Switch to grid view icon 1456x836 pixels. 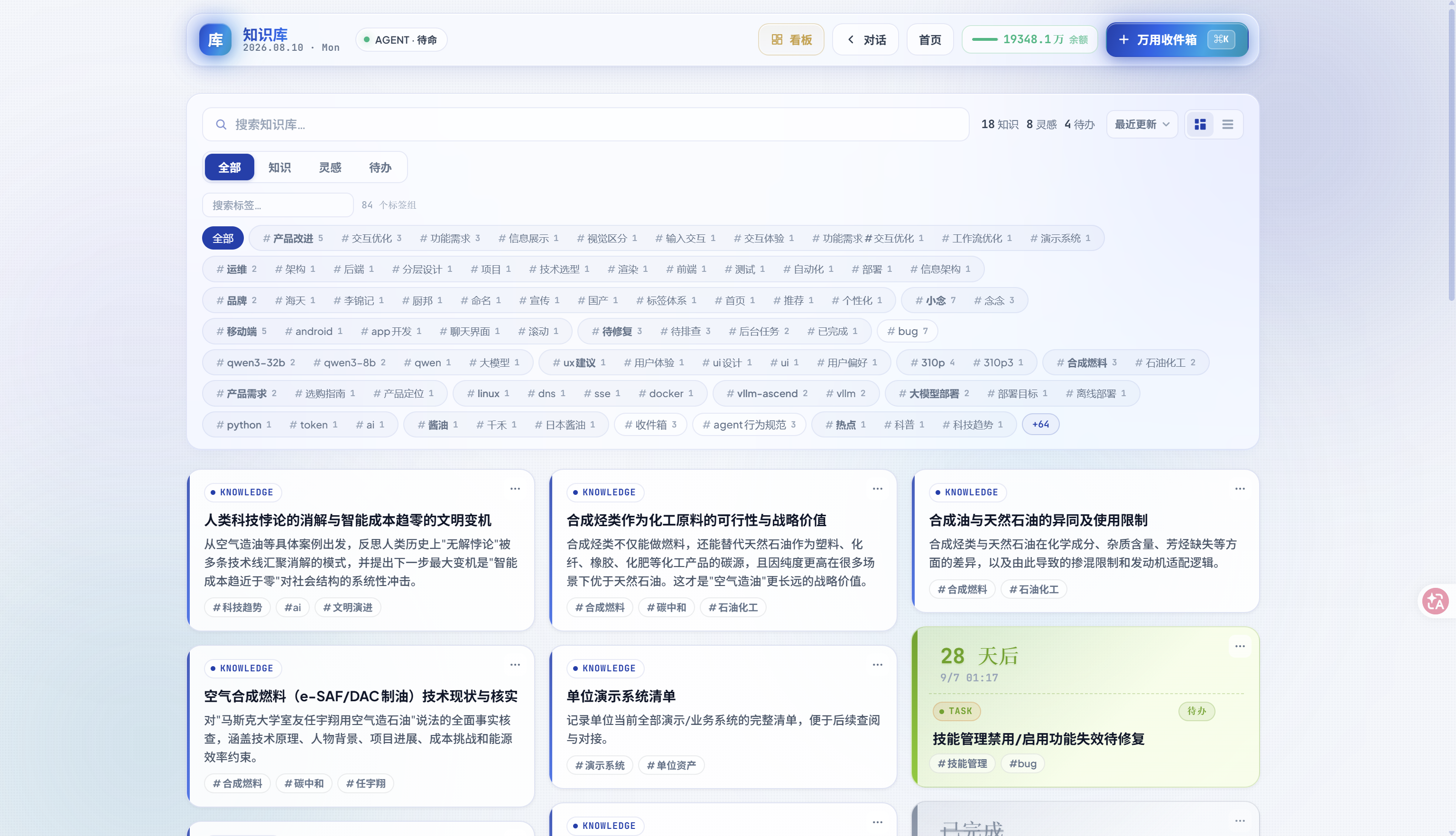pos(1200,124)
